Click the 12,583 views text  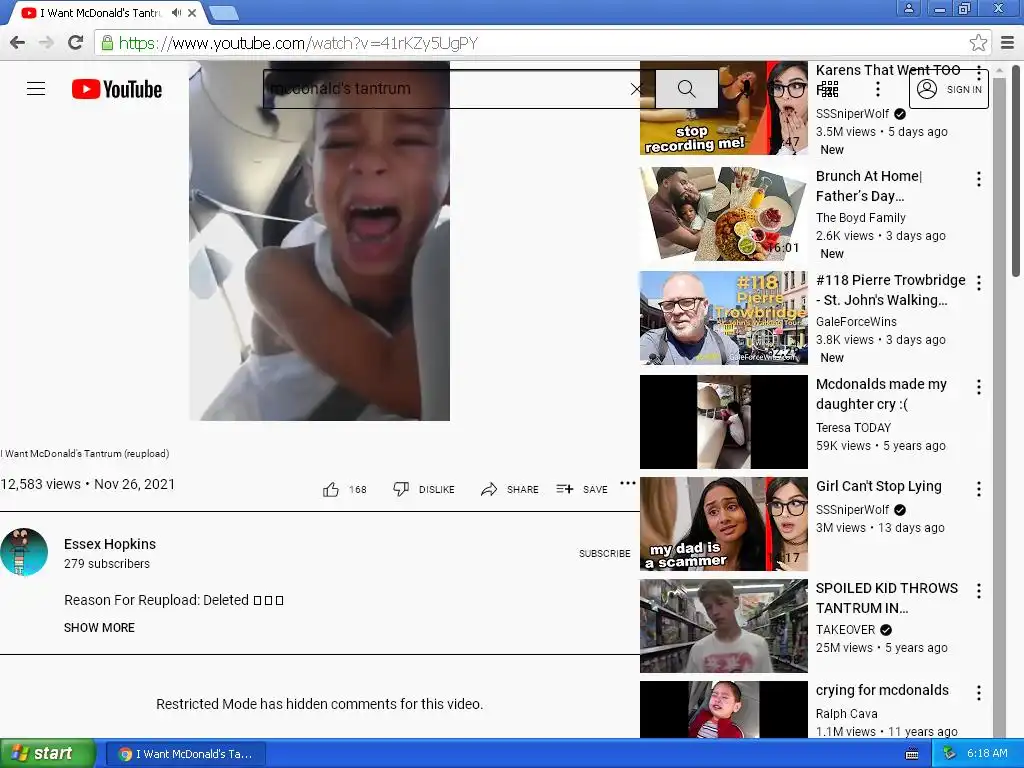tap(40, 484)
